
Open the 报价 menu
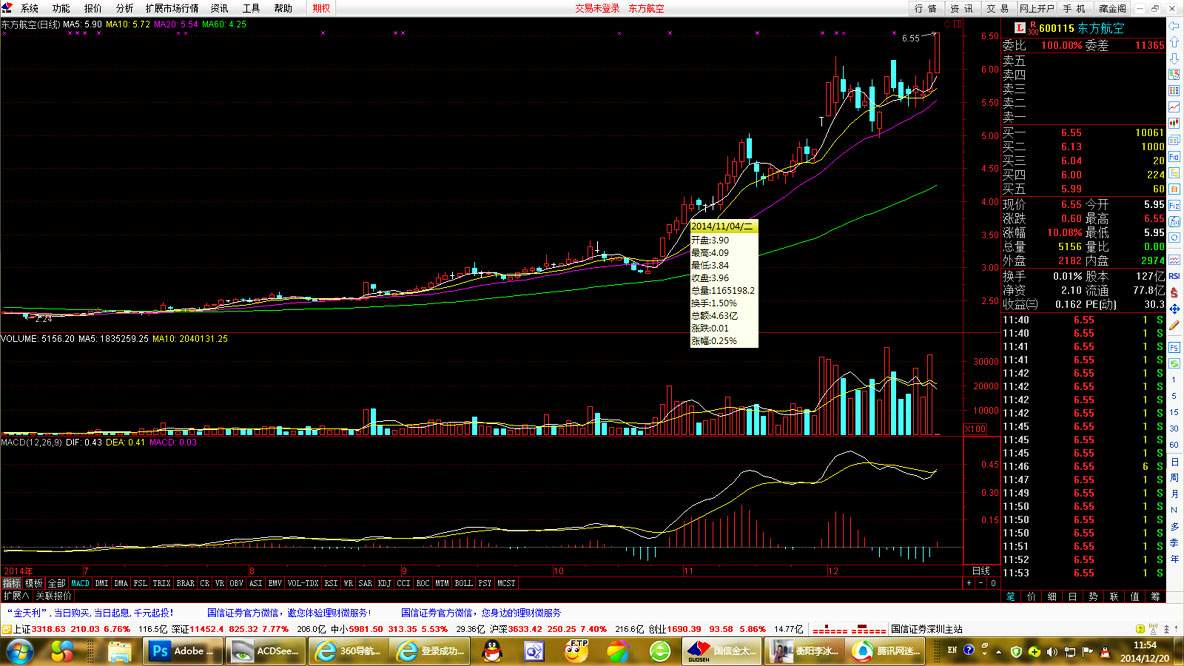coord(92,8)
